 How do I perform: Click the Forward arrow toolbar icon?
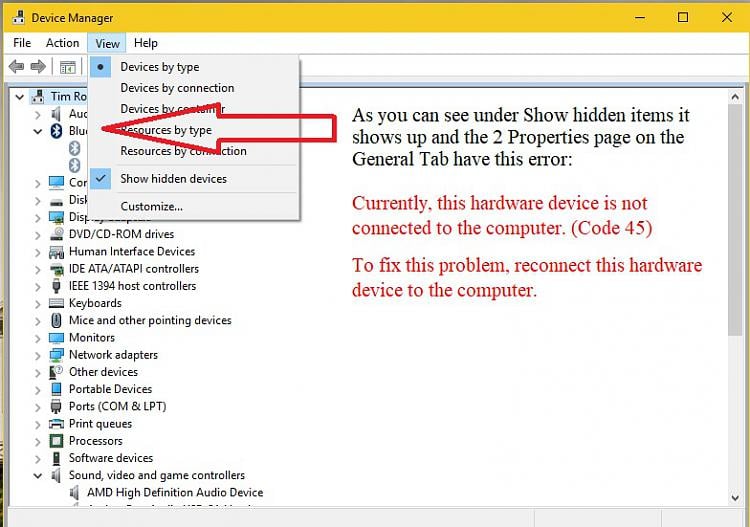tap(38, 66)
